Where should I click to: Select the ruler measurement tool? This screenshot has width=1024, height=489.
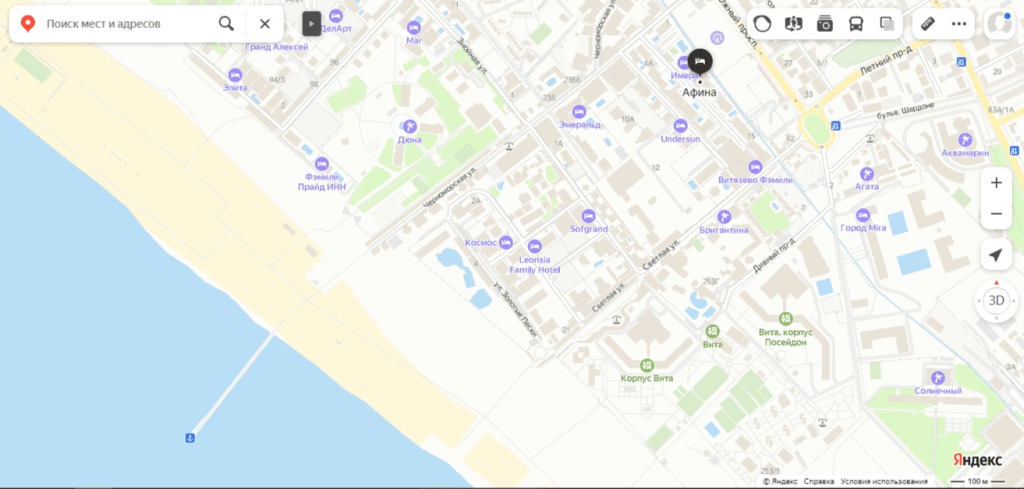[927, 23]
